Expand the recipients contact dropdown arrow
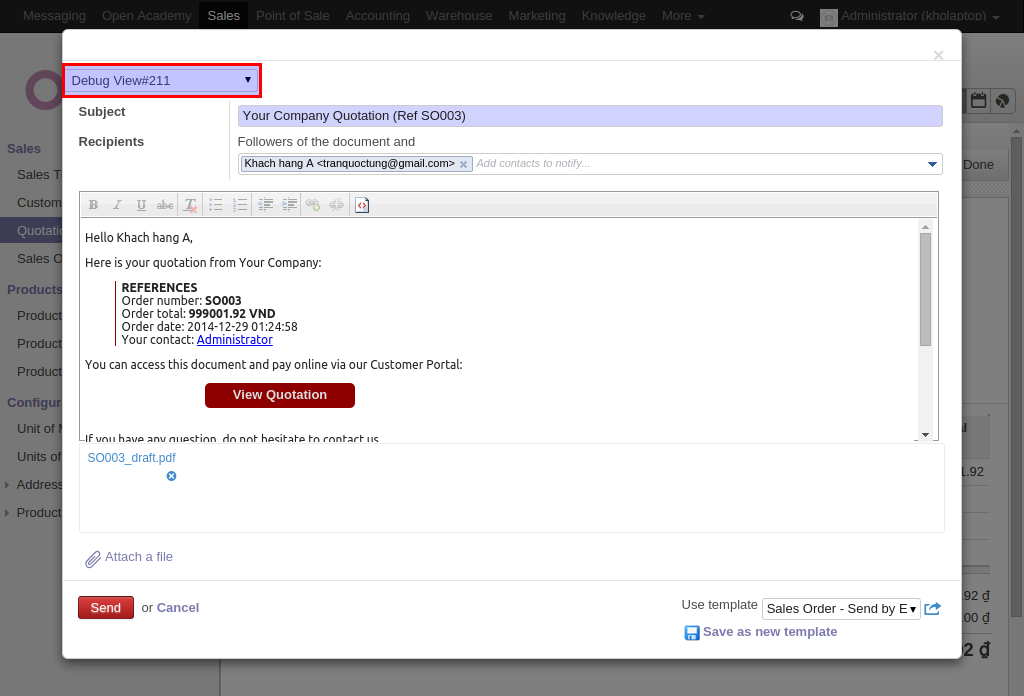Screen dimensions: 1024x696 pos(933,164)
